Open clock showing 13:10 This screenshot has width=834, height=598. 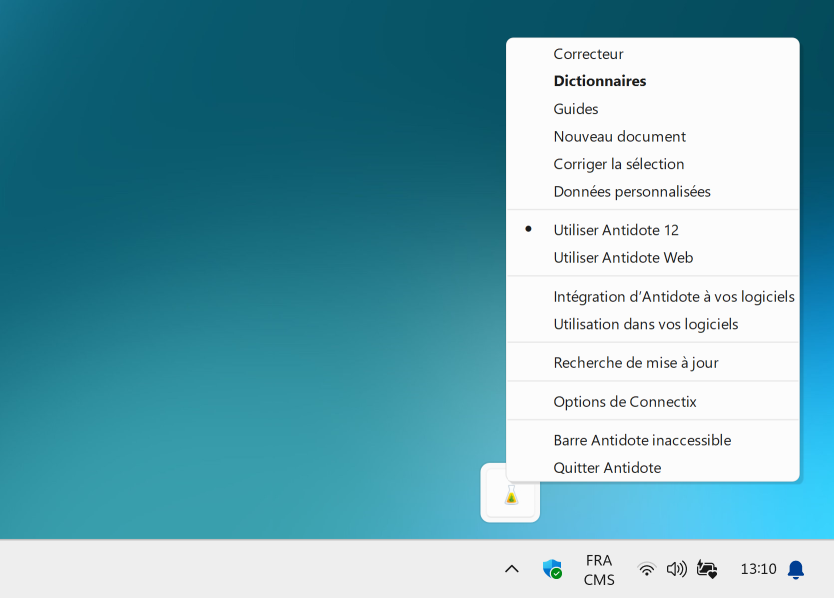pos(758,569)
